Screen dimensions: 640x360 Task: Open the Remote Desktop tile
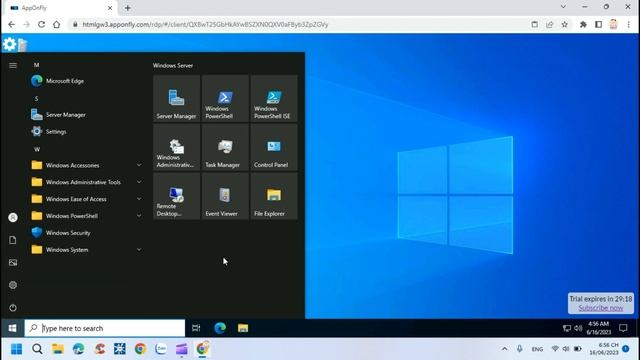pyautogui.click(x=176, y=196)
